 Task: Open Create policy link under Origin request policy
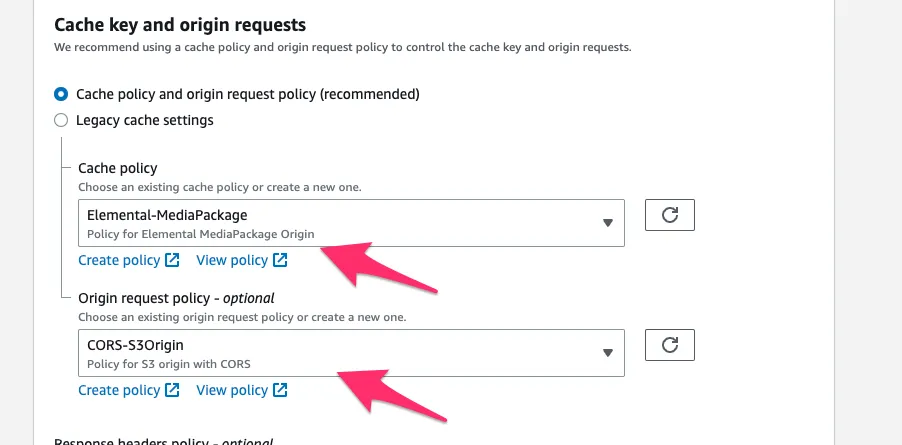point(119,390)
